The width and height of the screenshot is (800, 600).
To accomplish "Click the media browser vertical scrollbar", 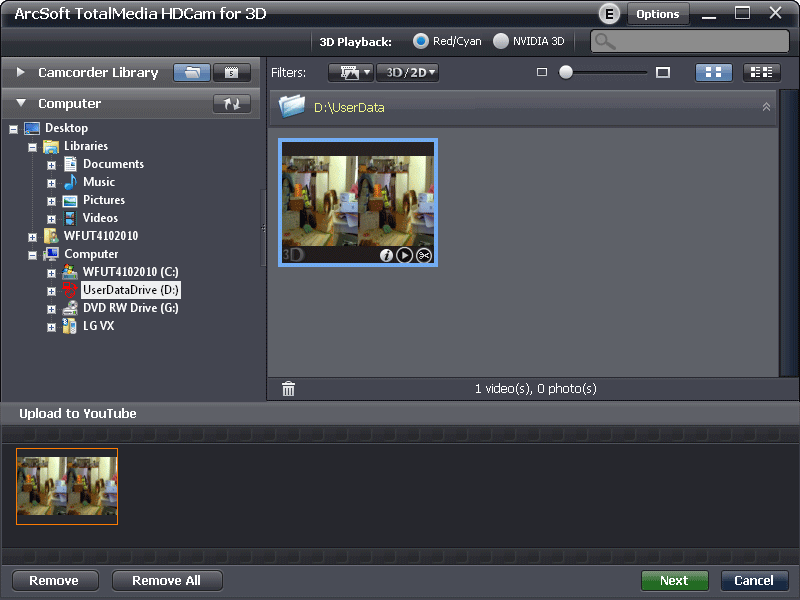I will (x=789, y=234).
